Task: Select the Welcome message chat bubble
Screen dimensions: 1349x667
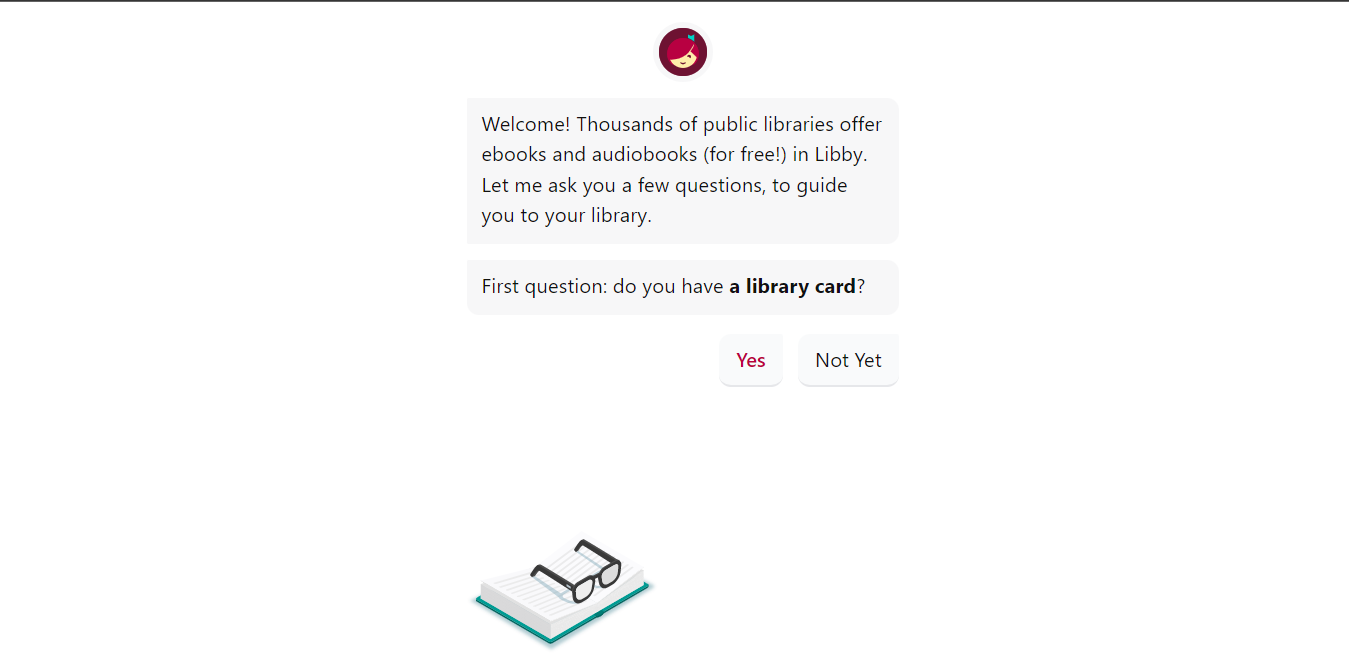Action: point(683,170)
